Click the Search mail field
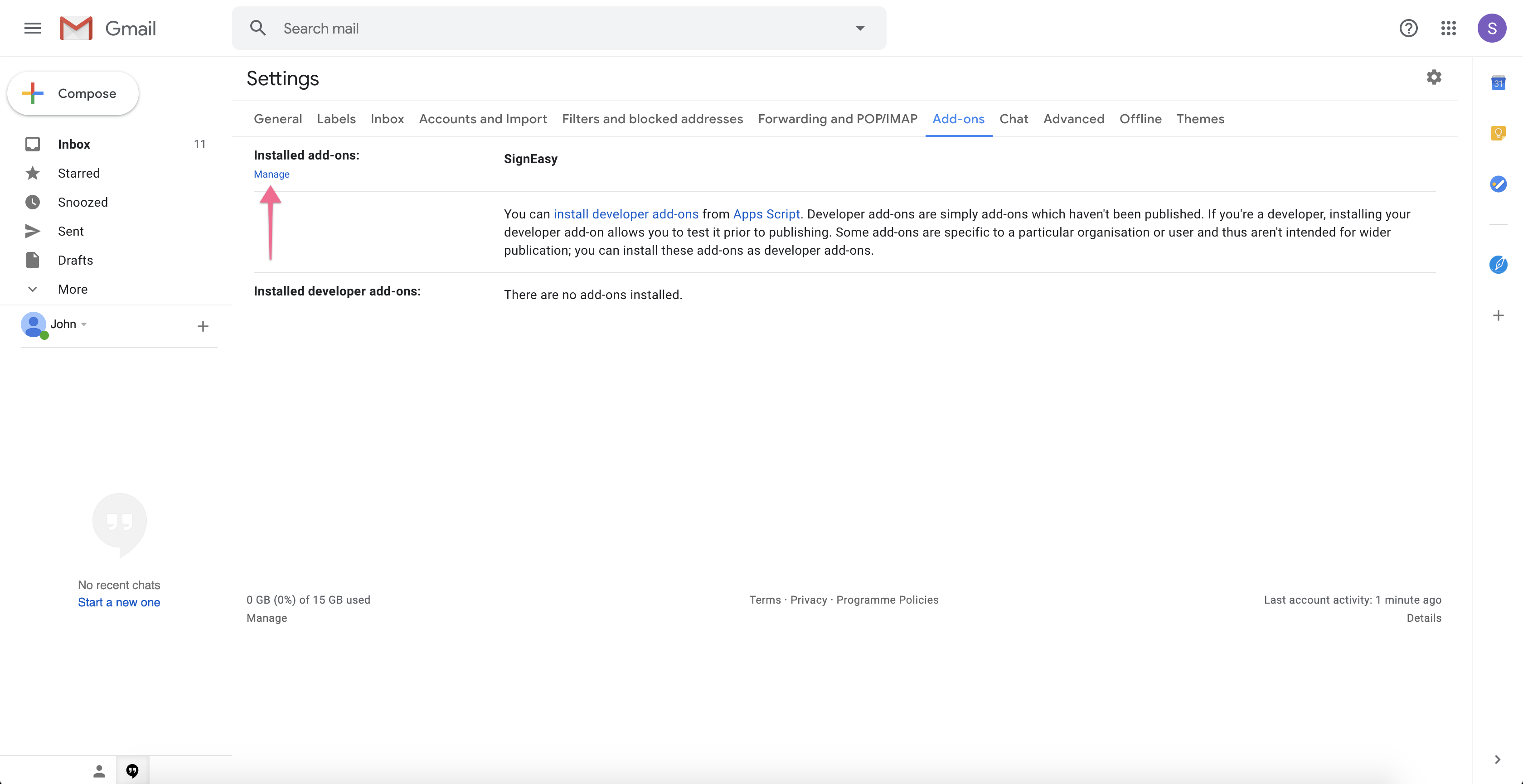Image resolution: width=1523 pixels, height=784 pixels. (x=559, y=29)
